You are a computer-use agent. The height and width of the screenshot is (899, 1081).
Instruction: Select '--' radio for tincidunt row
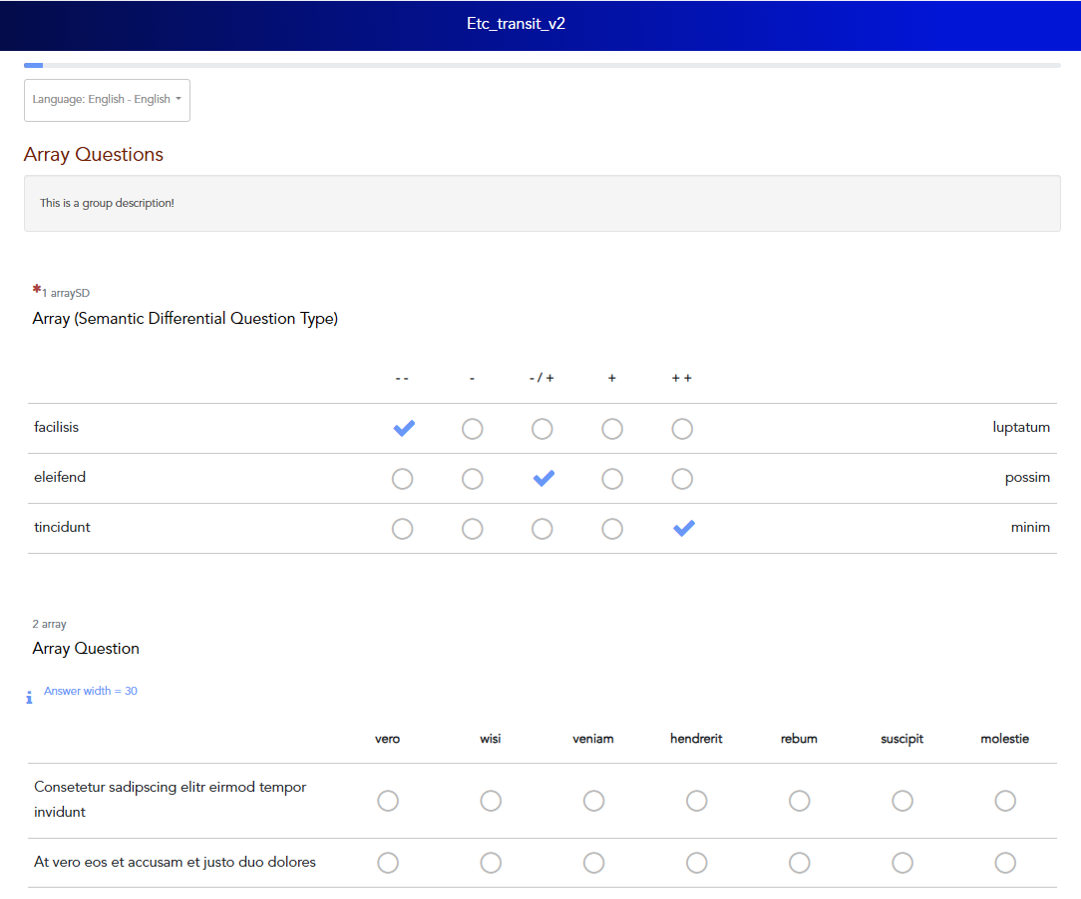tap(402, 529)
